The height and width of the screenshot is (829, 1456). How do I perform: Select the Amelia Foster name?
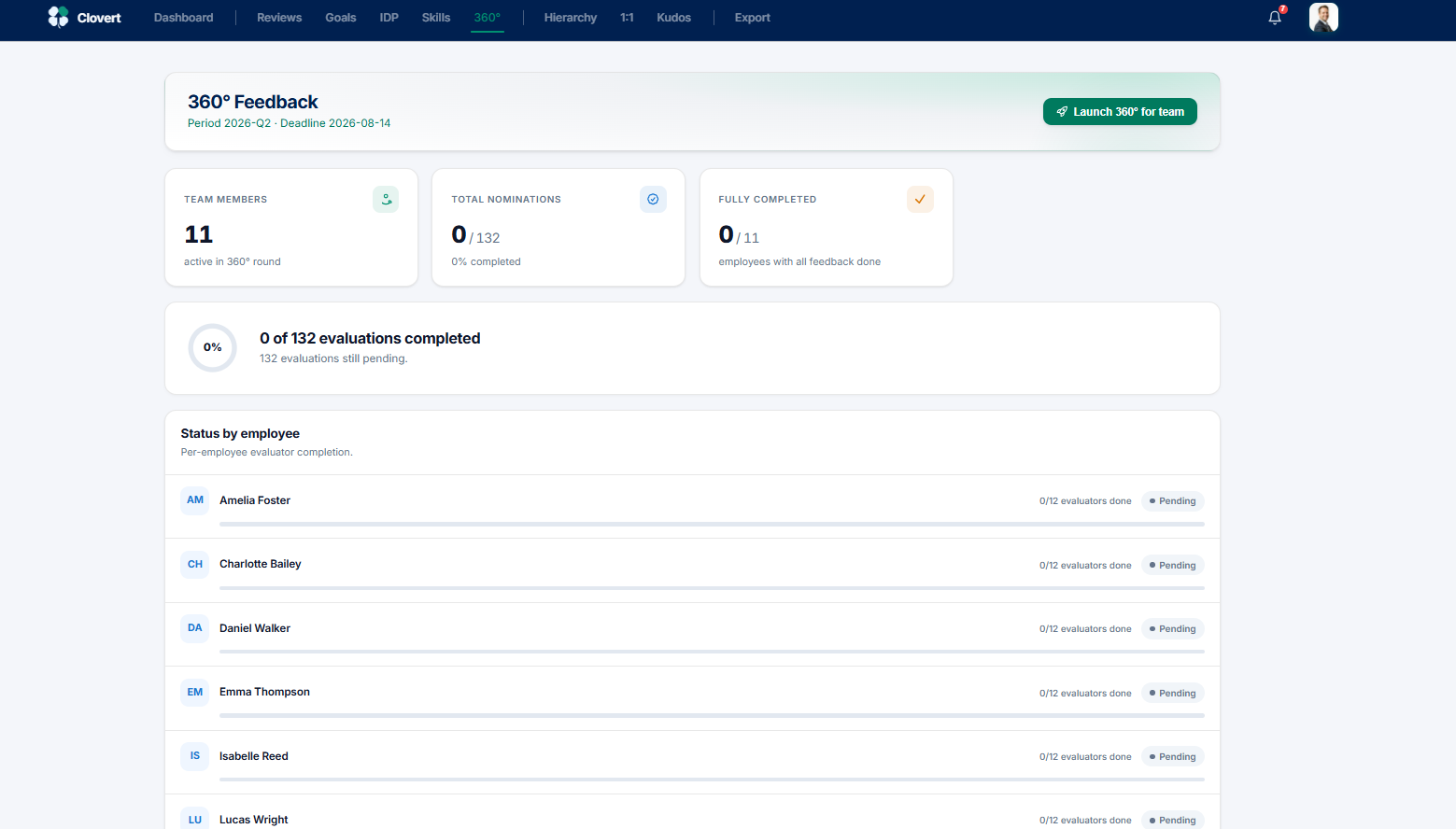255,500
